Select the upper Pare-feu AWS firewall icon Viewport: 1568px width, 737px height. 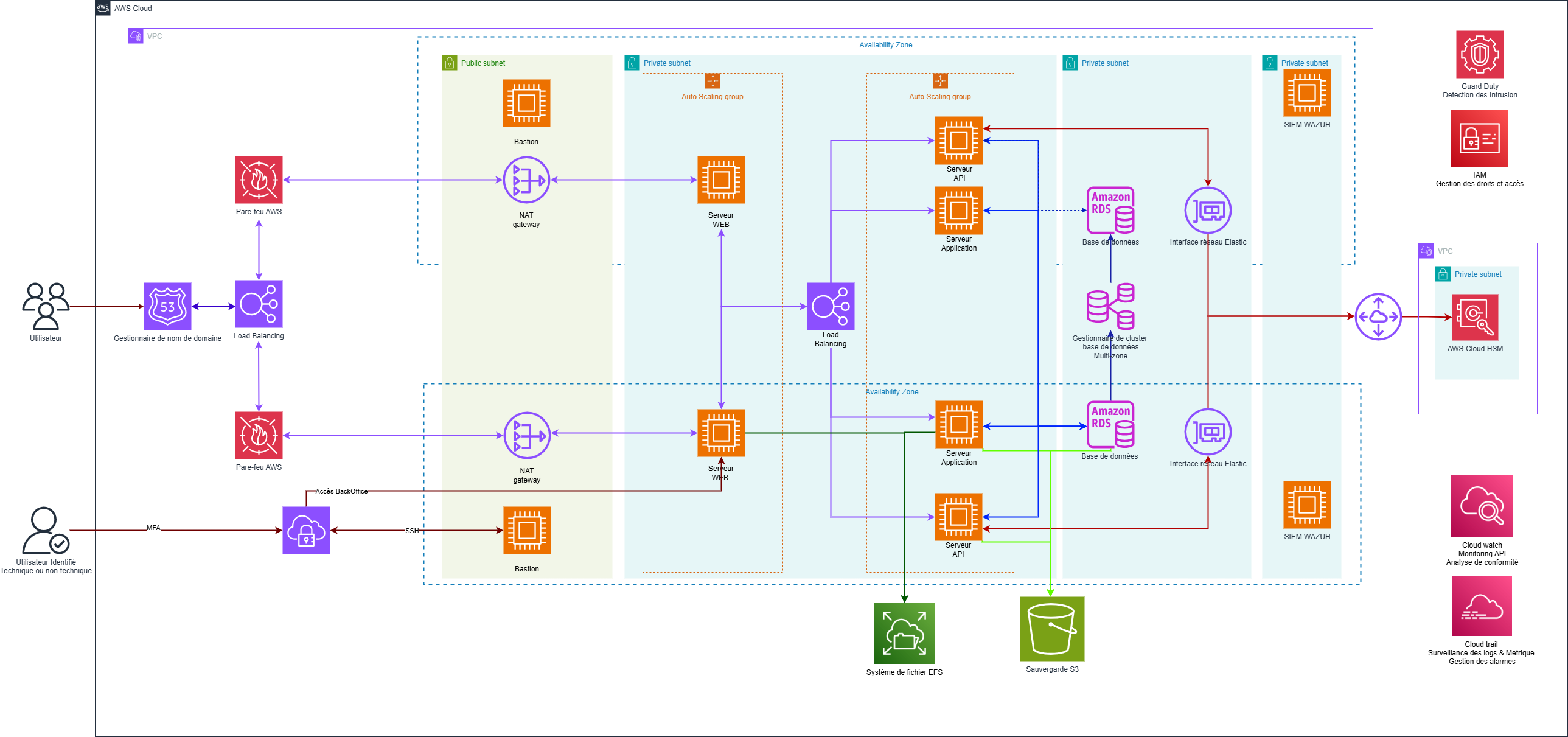pyautogui.click(x=259, y=180)
